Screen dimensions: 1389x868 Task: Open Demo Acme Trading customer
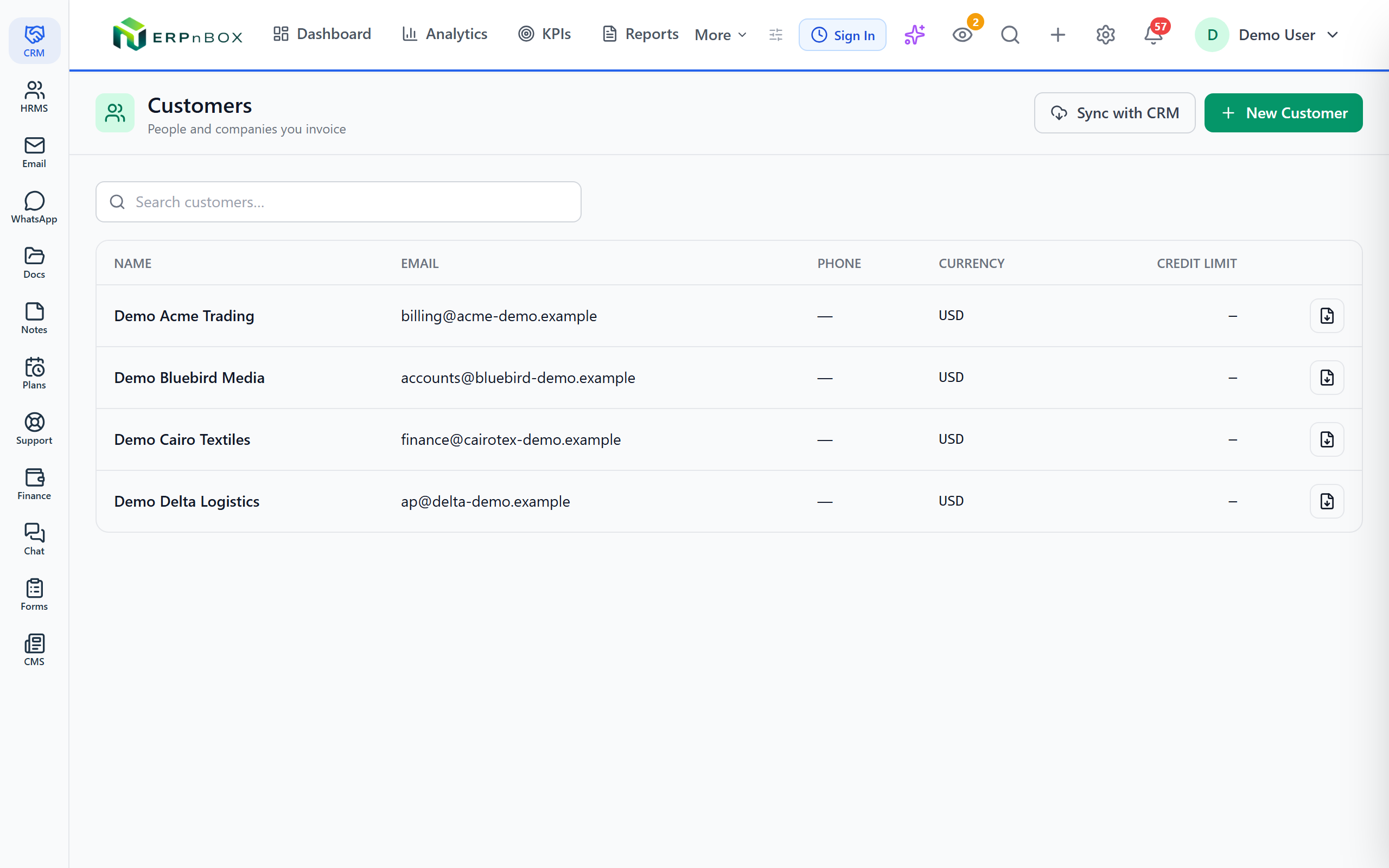[184, 316]
